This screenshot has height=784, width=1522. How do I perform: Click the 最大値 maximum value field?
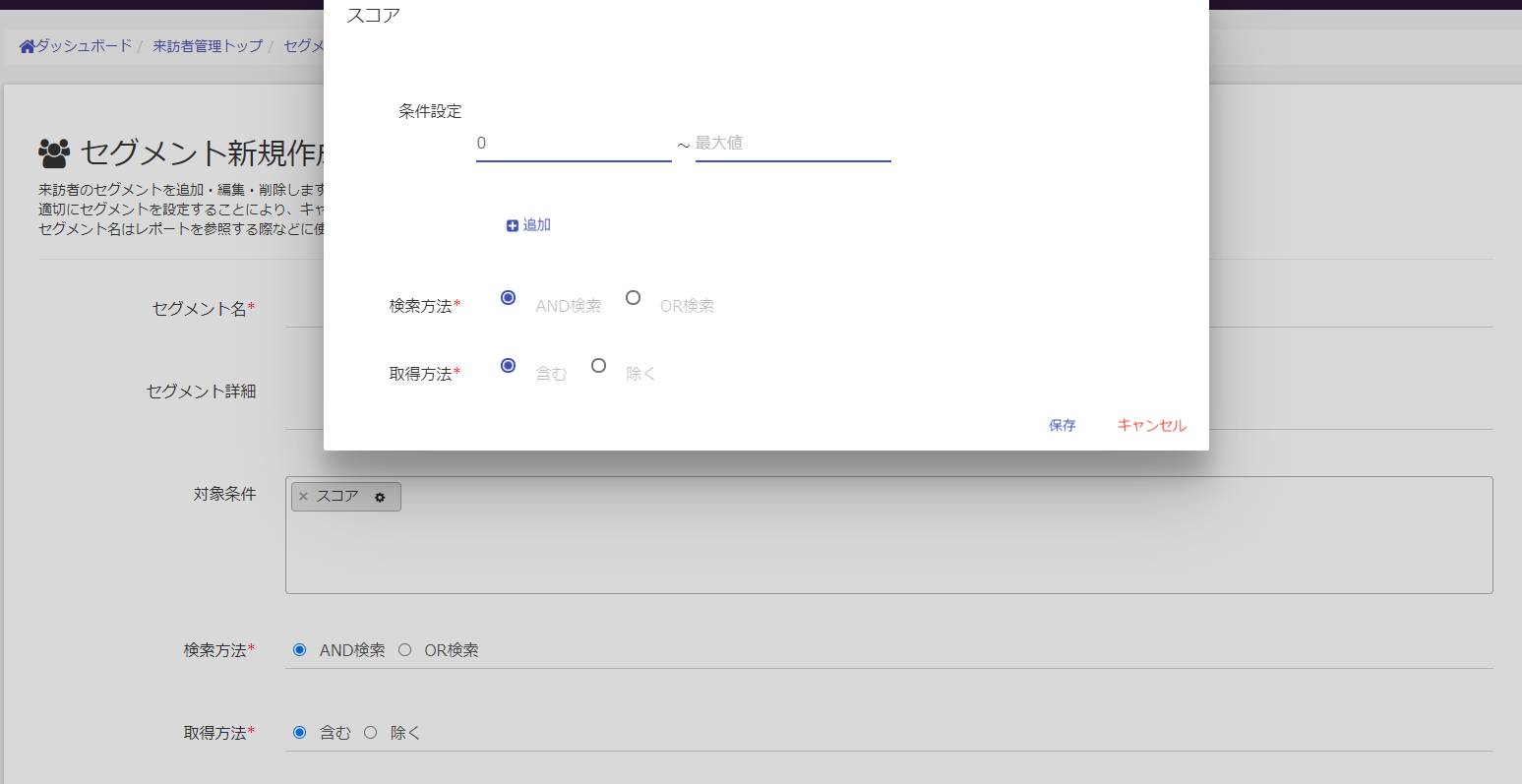792,144
